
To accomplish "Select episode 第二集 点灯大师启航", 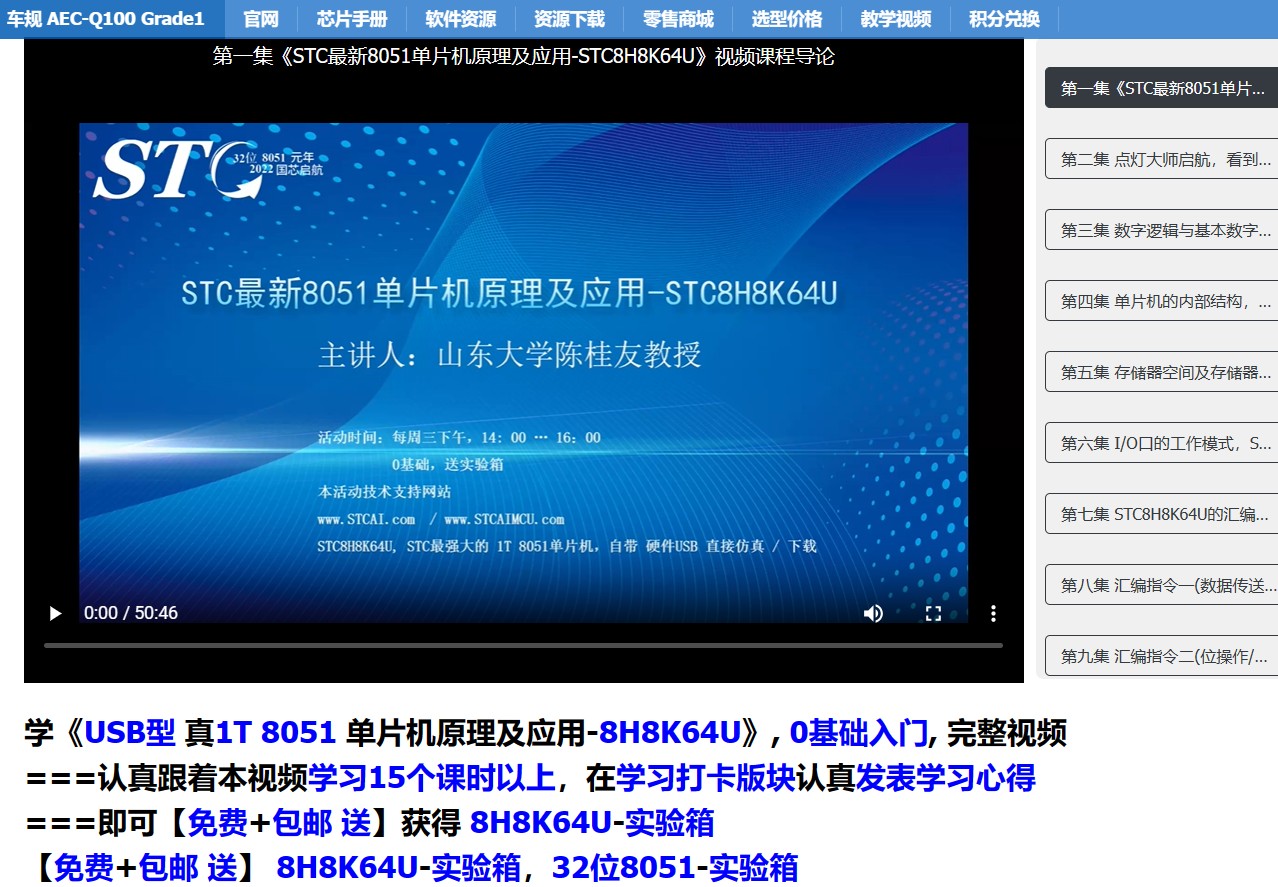I will [1161, 159].
